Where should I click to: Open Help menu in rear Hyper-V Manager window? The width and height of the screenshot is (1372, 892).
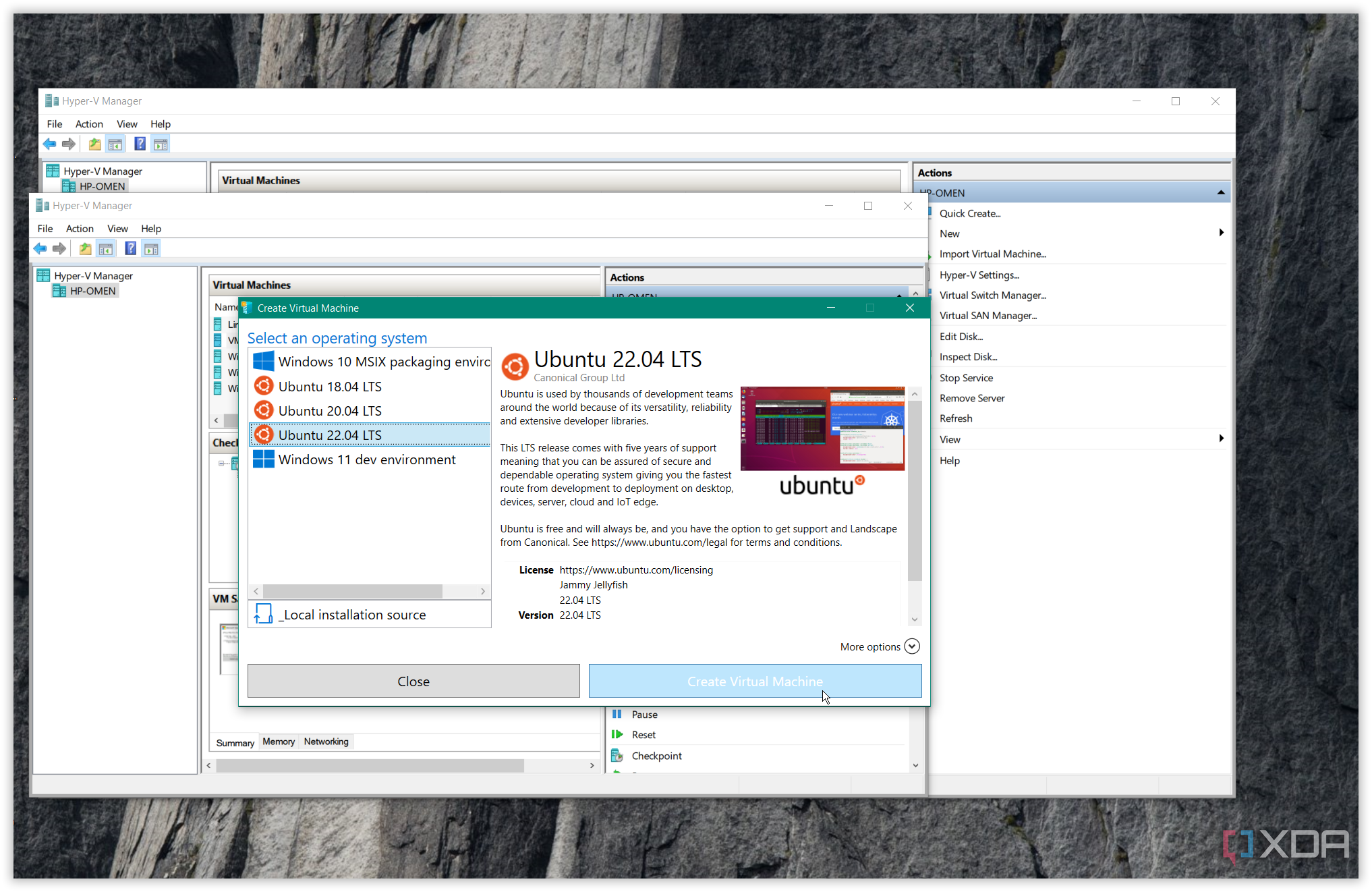161,124
